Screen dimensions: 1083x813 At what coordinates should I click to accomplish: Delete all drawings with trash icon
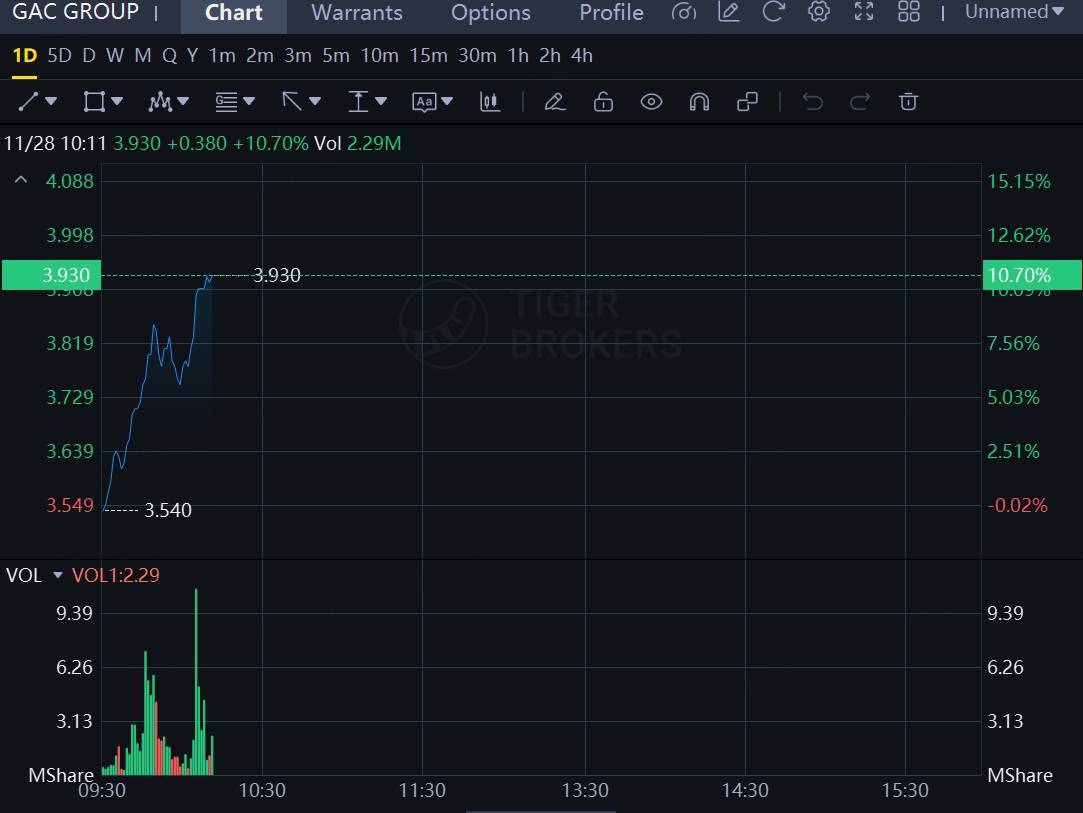[908, 101]
